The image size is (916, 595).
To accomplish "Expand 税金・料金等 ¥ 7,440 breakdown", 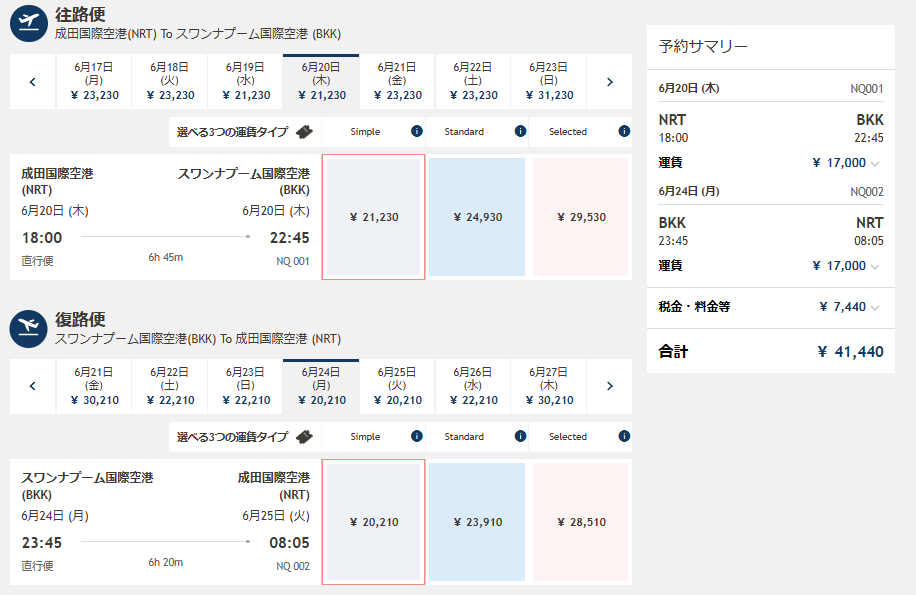I will click(x=875, y=308).
